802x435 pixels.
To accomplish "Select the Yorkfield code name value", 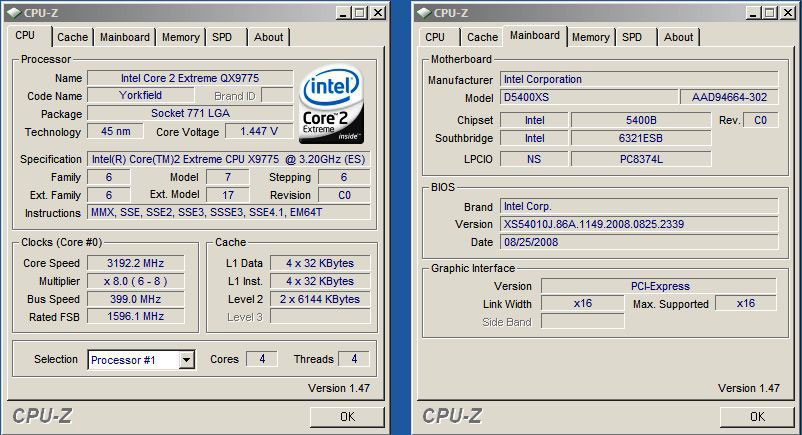I will 141,95.
